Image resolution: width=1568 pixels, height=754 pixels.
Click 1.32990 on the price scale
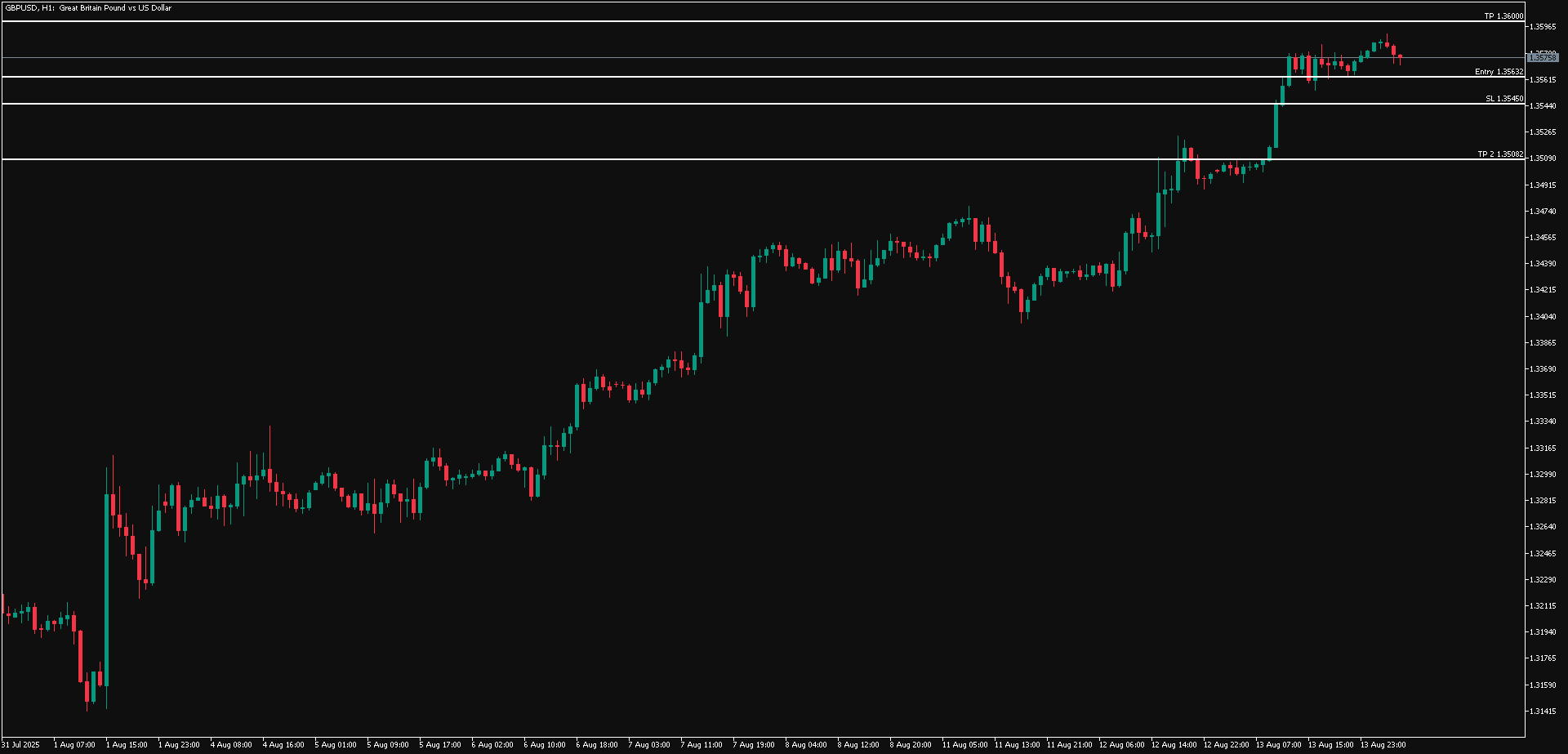1543,475
